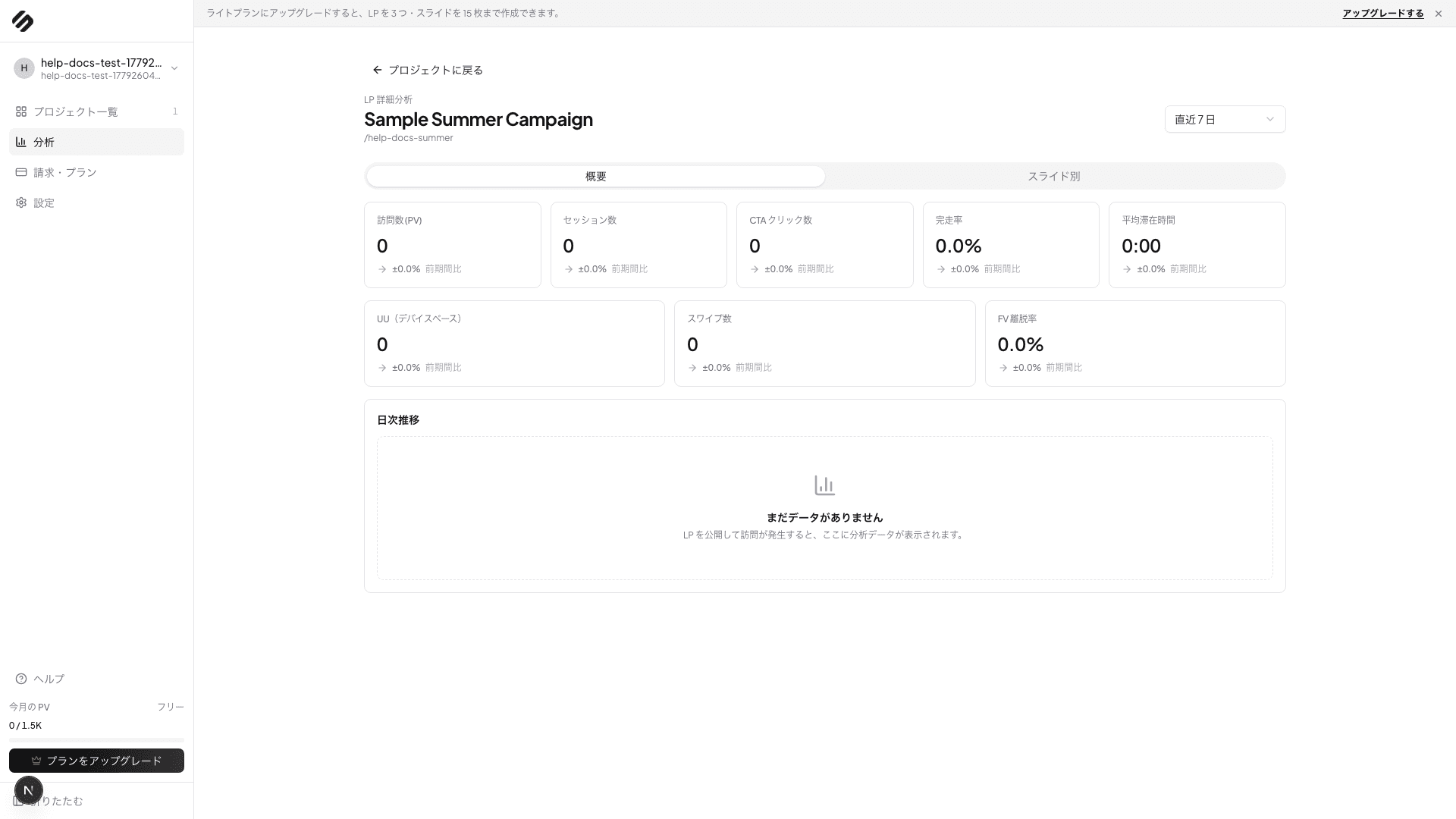1456x819 pixels.
Task: Select 分析 in the sidebar
Action: click(x=96, y=142)
